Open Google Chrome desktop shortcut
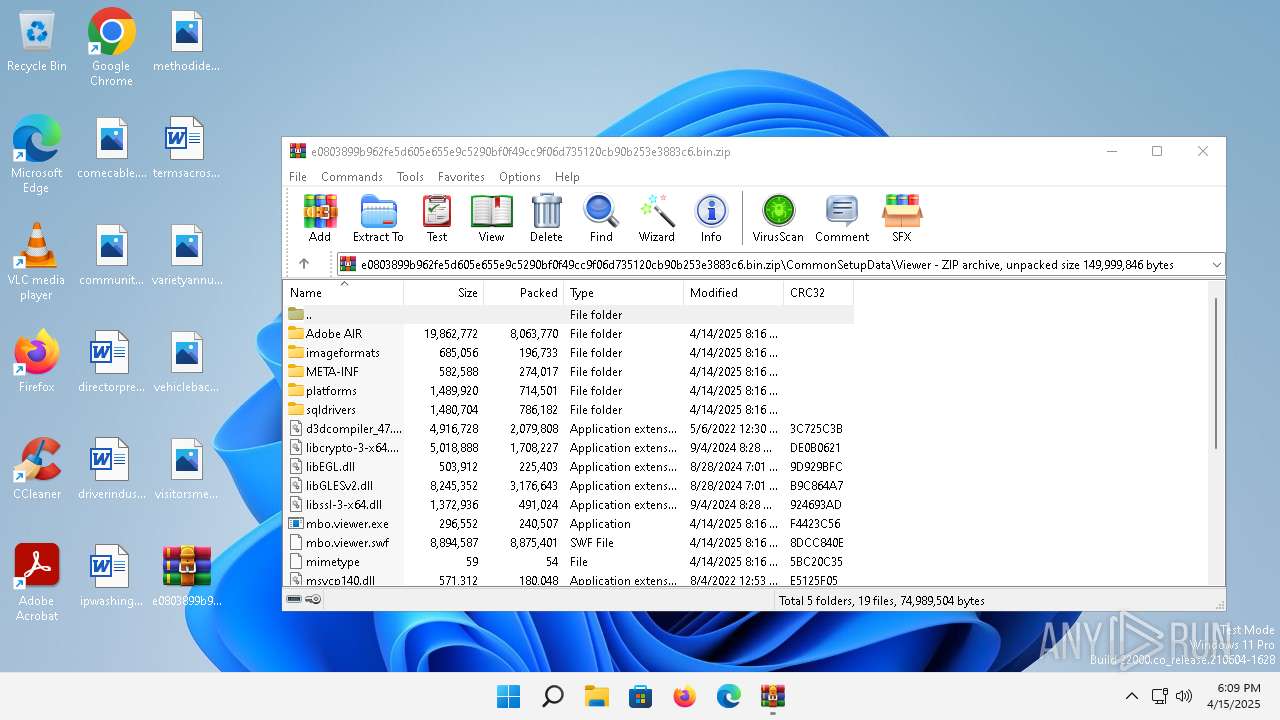 click(x=111, y=48)
